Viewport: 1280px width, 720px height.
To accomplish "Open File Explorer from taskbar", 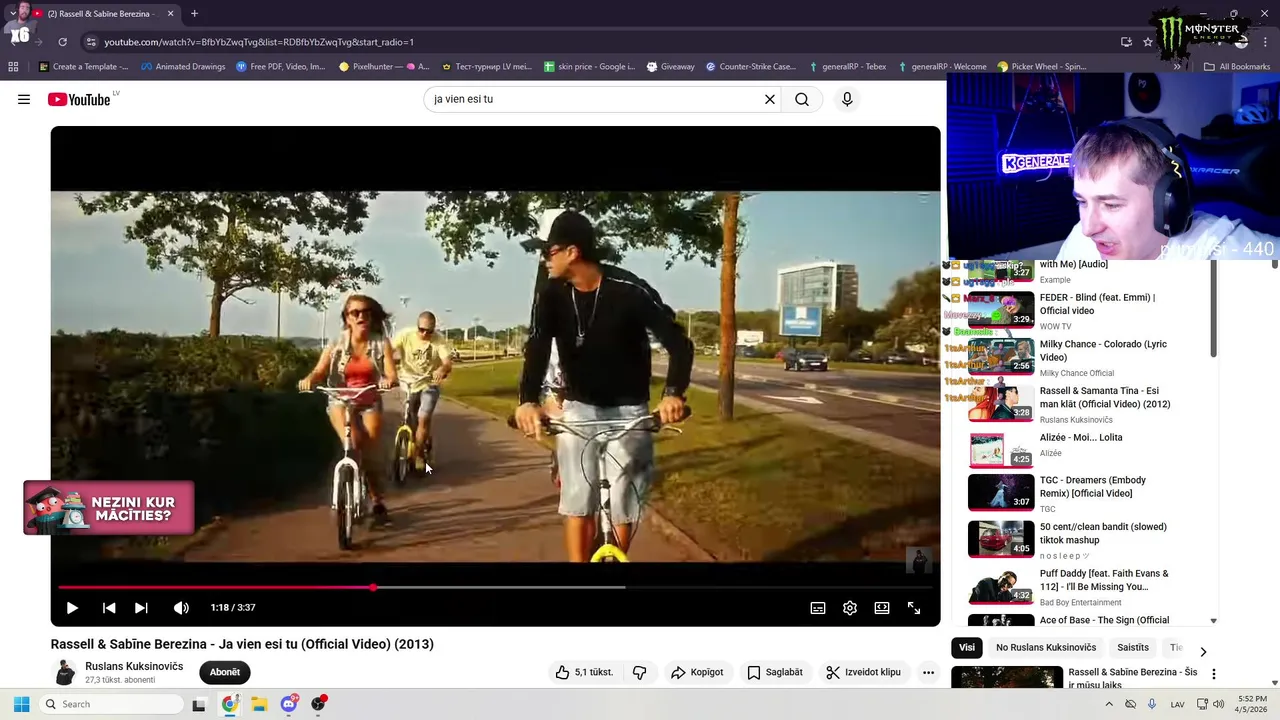I will tap(259, 704).
